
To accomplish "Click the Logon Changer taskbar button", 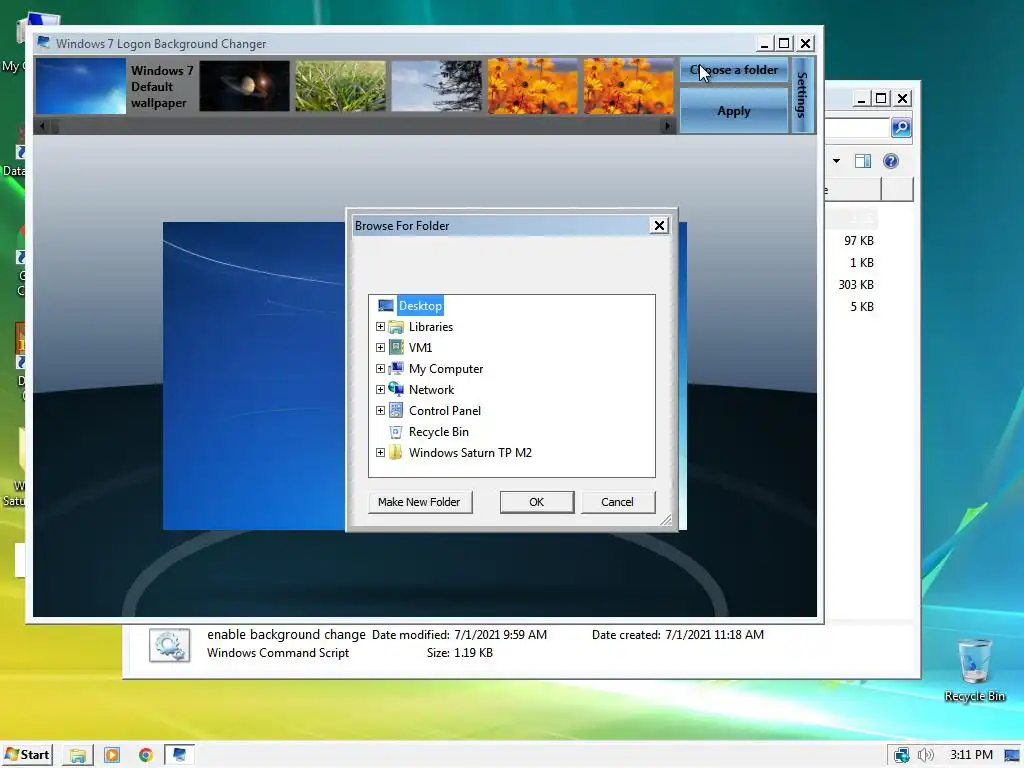I will click(x=178, y=755).
